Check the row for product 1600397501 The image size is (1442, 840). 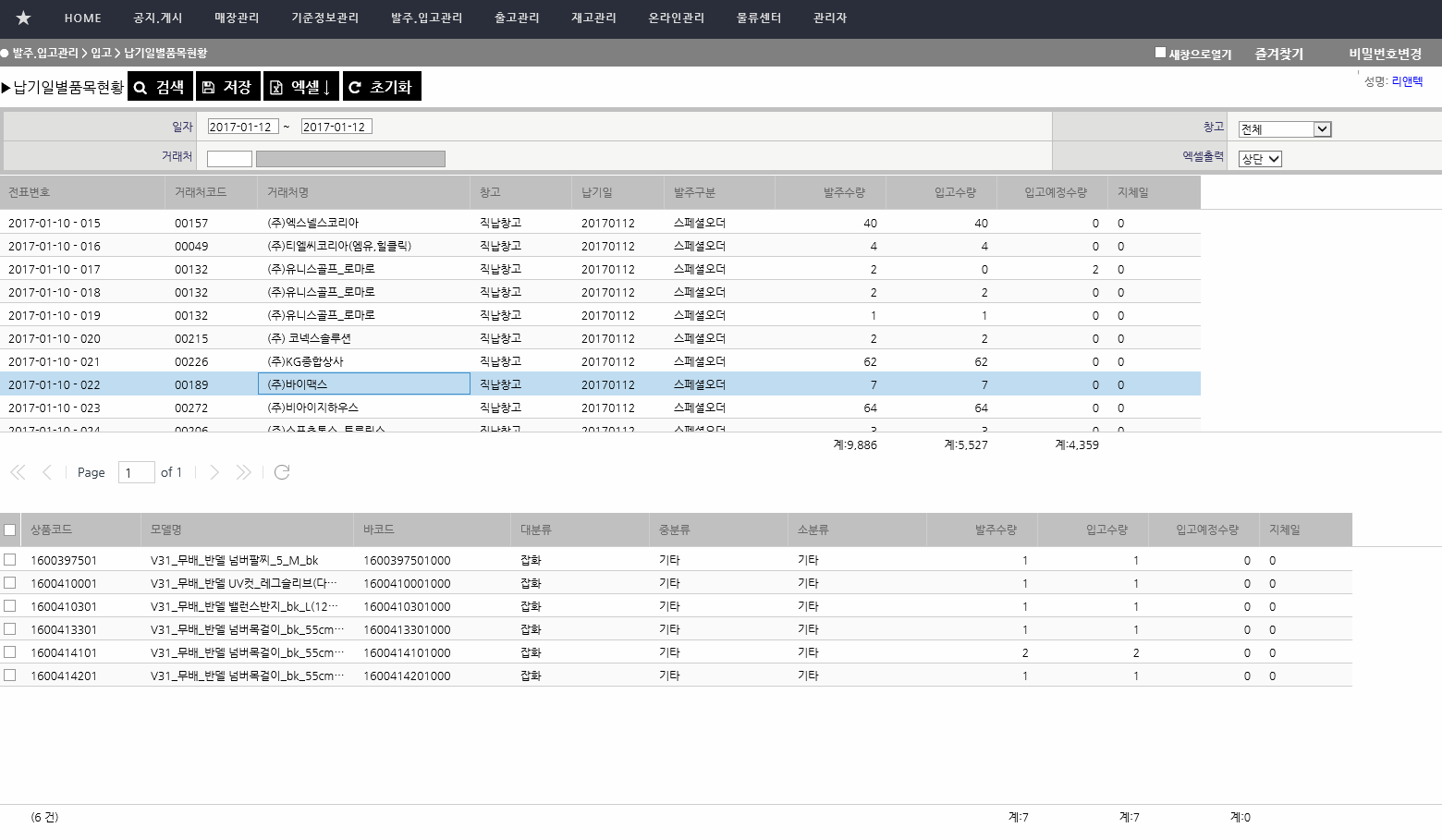[10, 560]
